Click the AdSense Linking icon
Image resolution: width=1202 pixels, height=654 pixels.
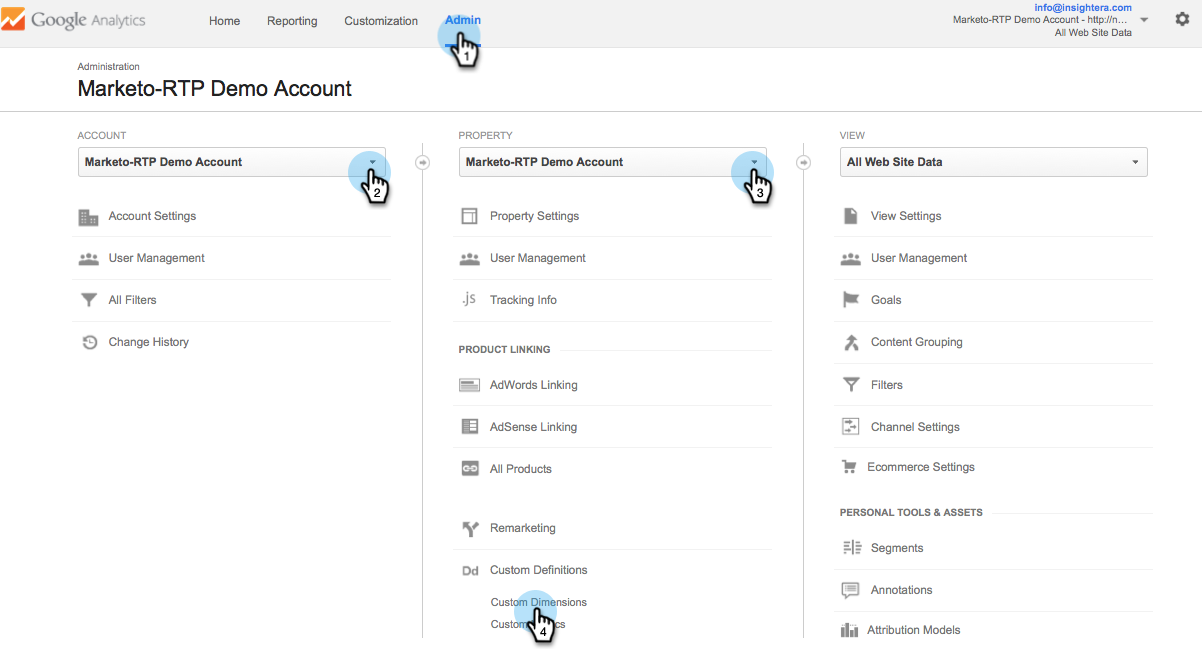[x=469, y=427]
